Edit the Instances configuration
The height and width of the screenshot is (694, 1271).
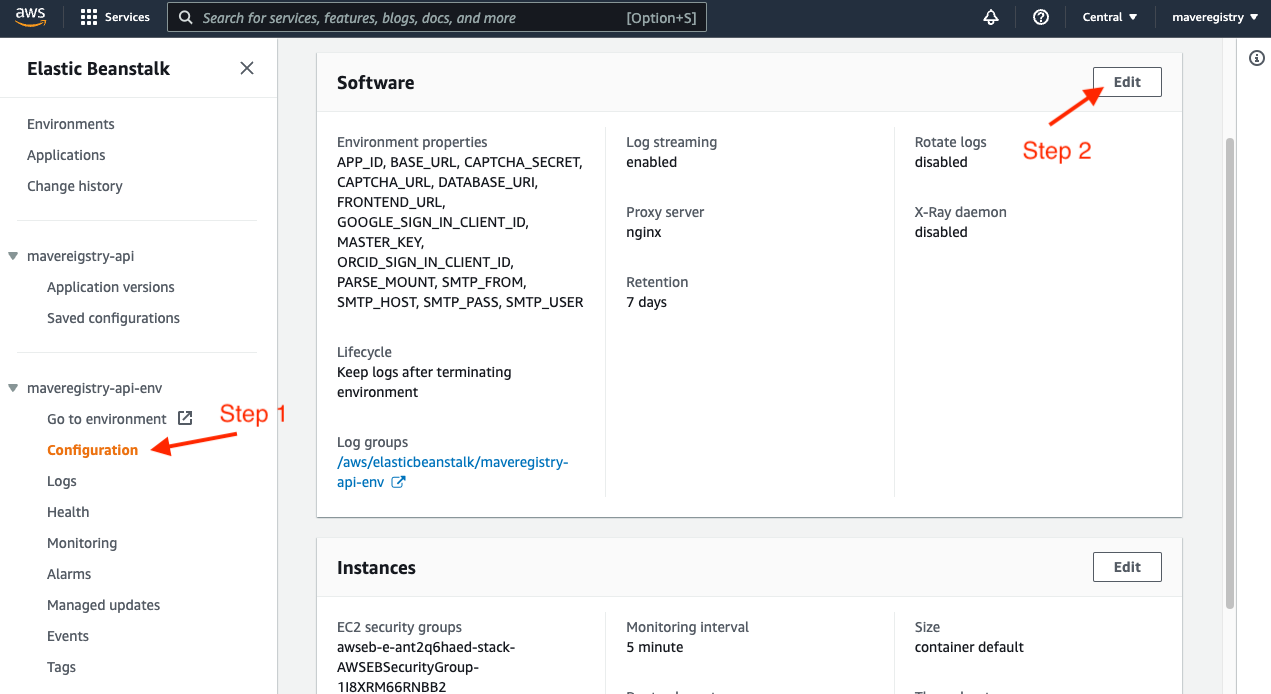coord(1127,567)
